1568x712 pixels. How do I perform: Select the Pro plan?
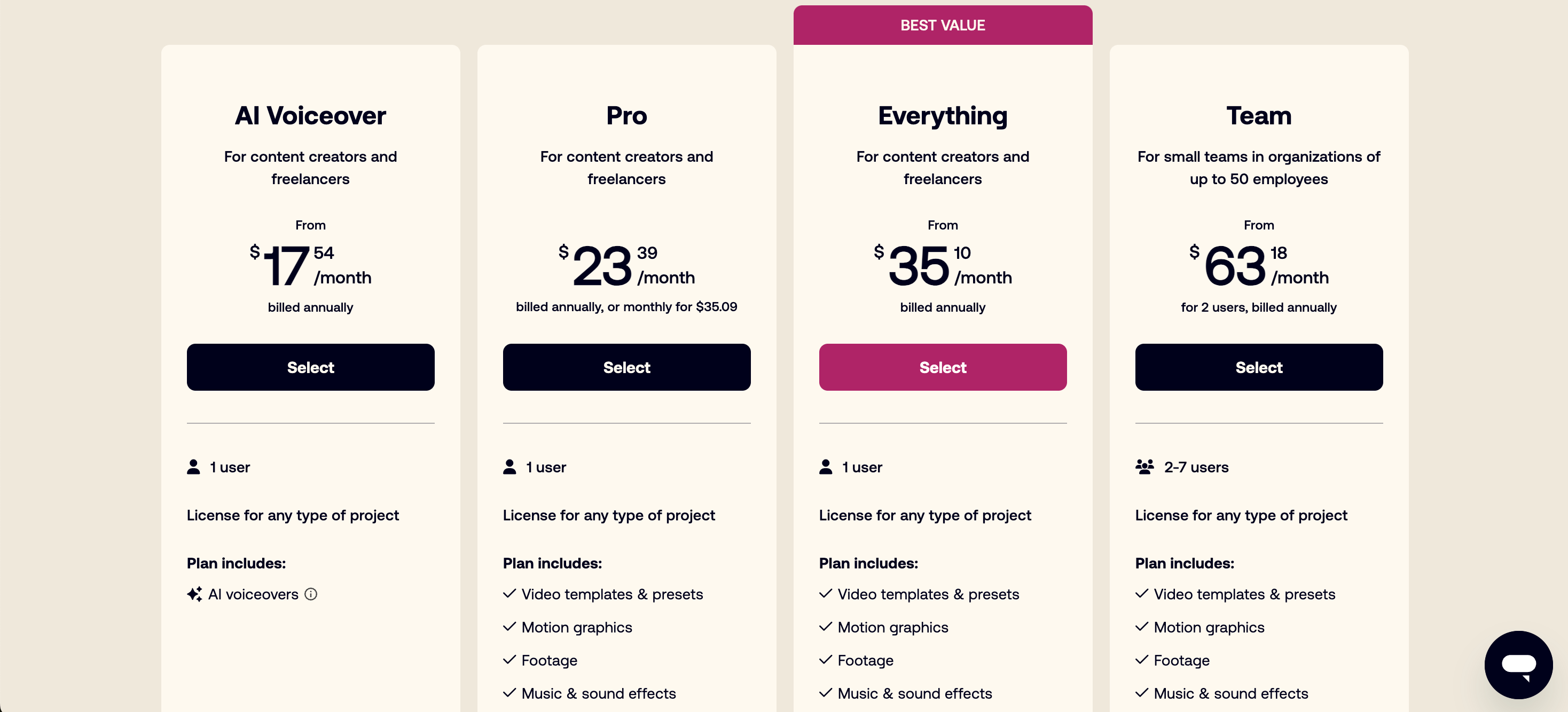tap(627, 367)
